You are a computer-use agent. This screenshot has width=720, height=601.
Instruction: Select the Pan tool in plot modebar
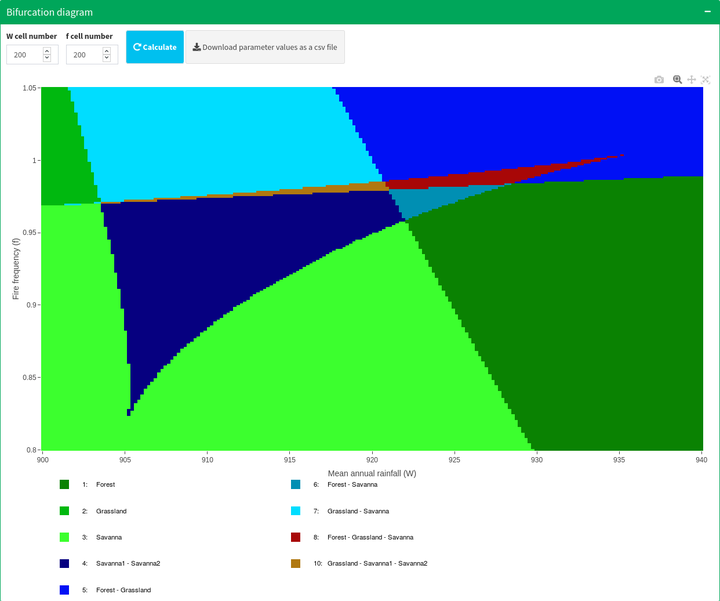point(691,79)
